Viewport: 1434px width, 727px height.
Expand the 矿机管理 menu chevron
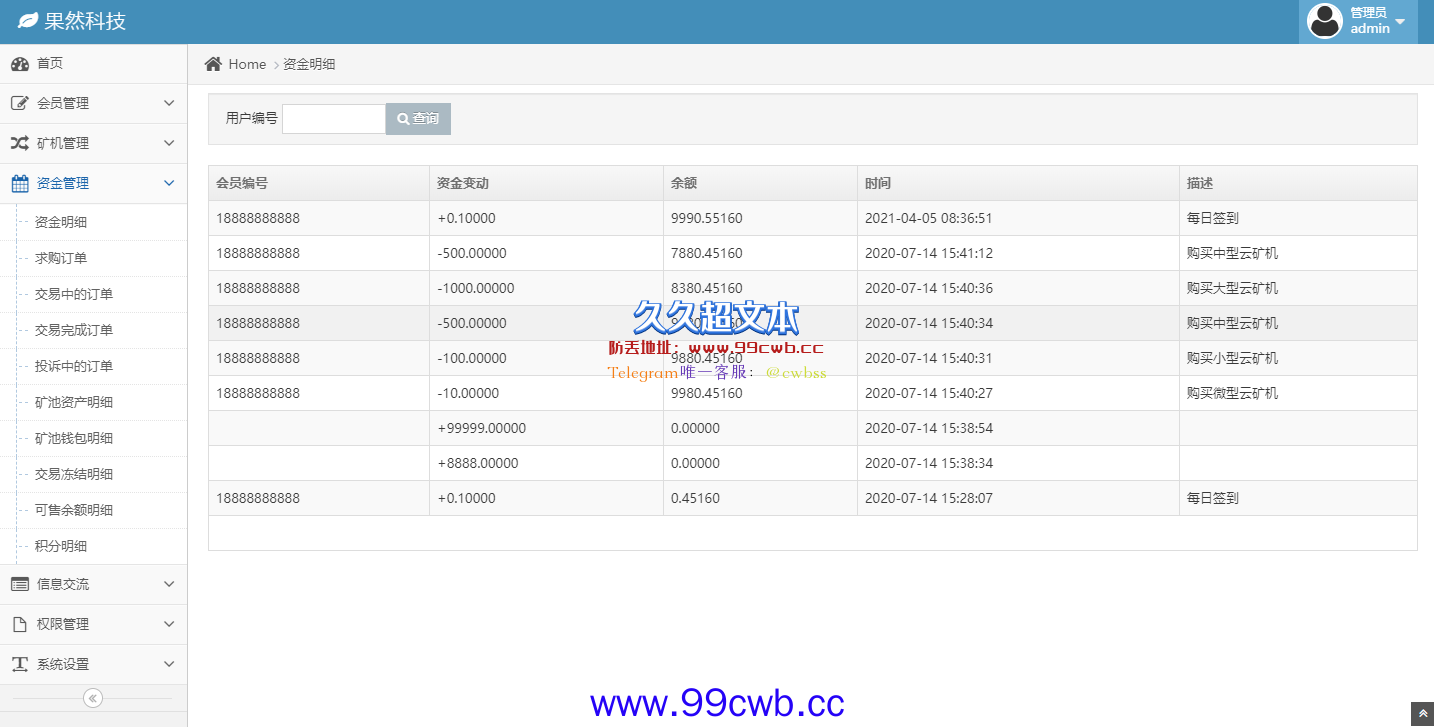tap(169, 144)
